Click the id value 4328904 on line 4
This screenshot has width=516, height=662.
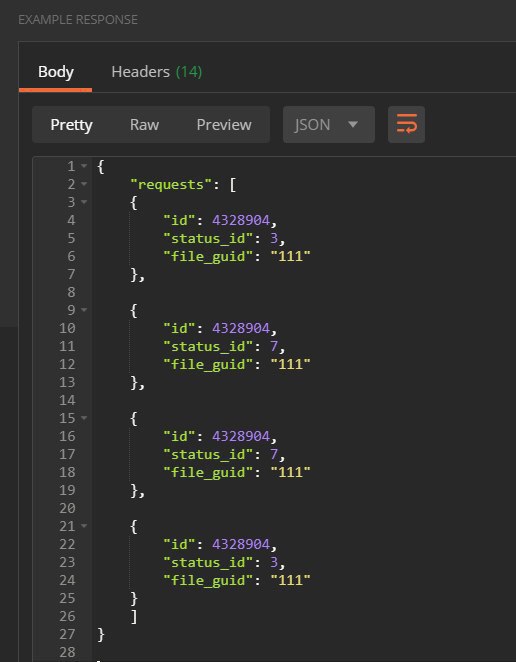(x=241, y=220)
